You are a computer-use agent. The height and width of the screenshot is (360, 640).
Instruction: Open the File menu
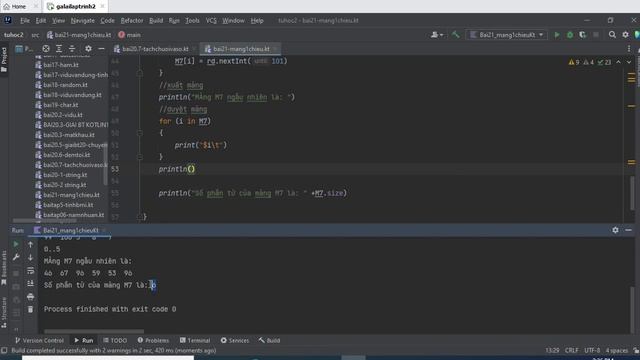point(25,20)
